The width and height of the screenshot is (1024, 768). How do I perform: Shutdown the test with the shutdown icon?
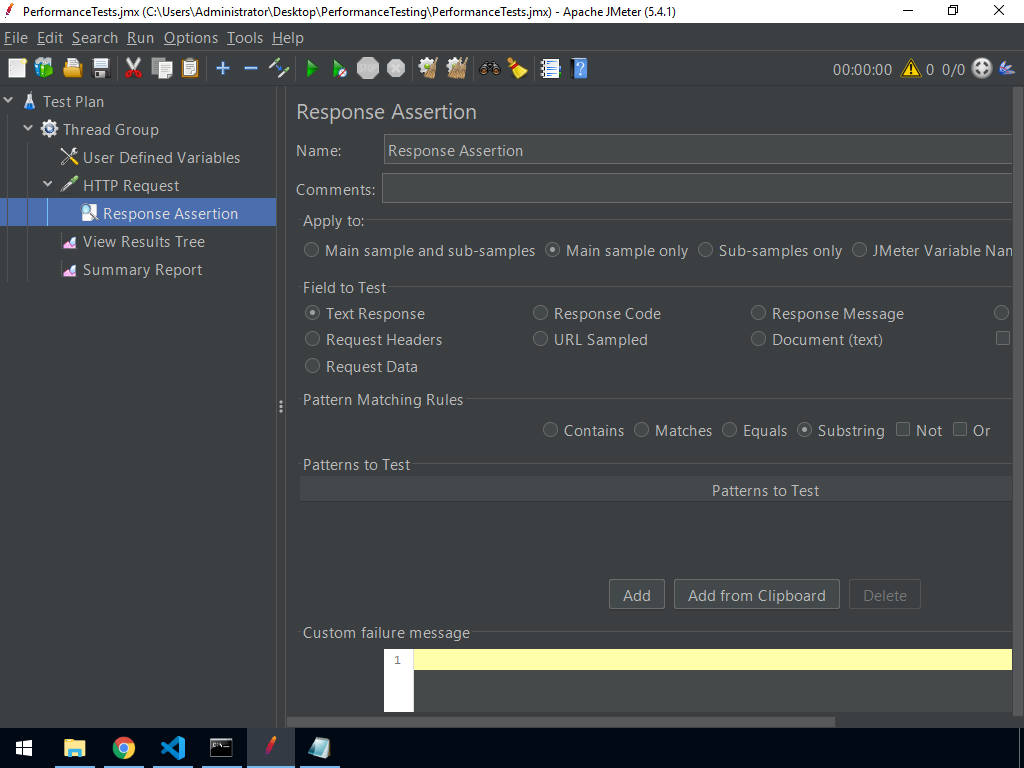pos(395,68)
